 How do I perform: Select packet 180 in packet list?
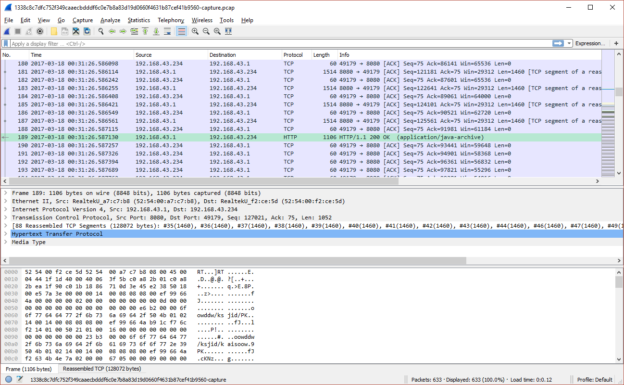(301, 64)
